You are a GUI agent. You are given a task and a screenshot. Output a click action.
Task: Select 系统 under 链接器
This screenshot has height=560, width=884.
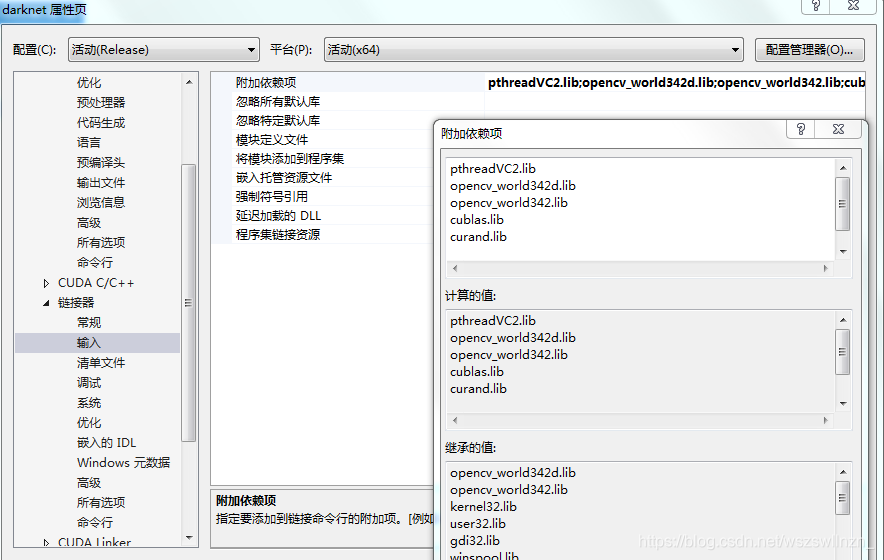[89, 403]
